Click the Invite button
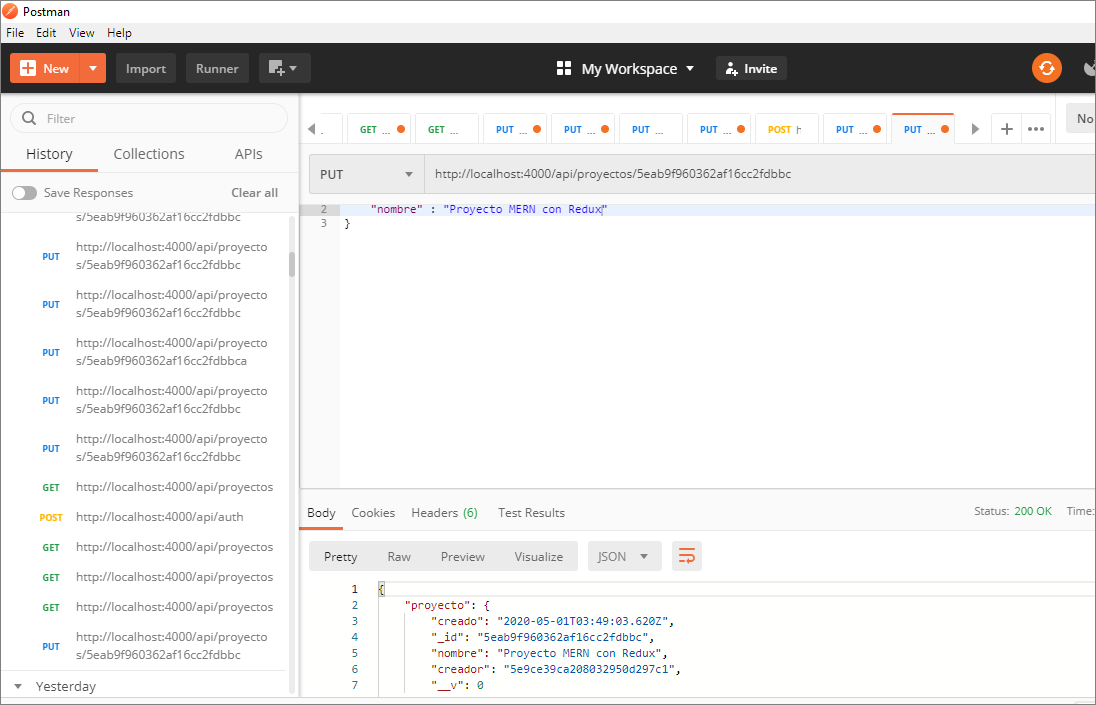 tap(751, 68)
